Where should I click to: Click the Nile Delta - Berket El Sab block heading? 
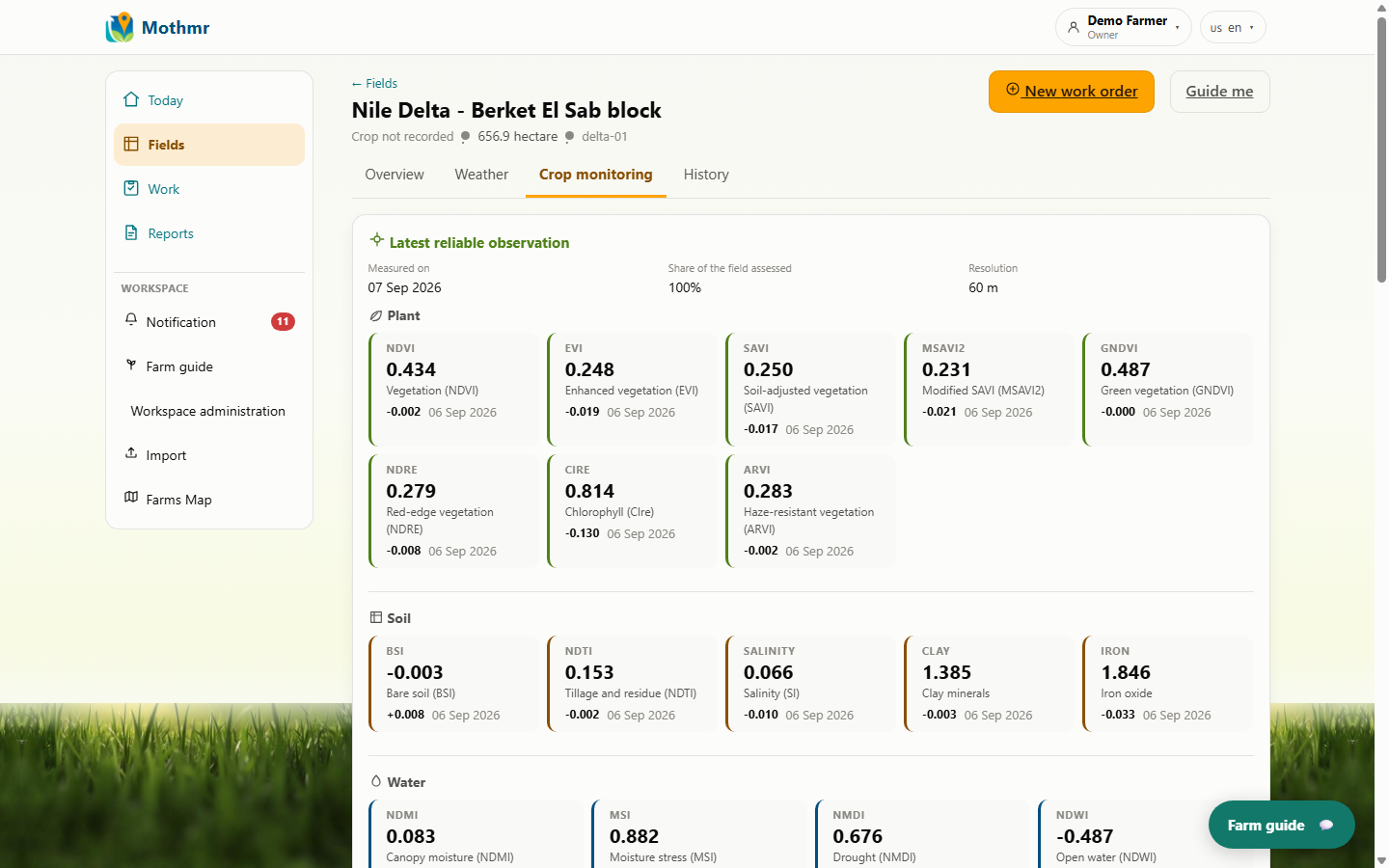pos(506,110)
